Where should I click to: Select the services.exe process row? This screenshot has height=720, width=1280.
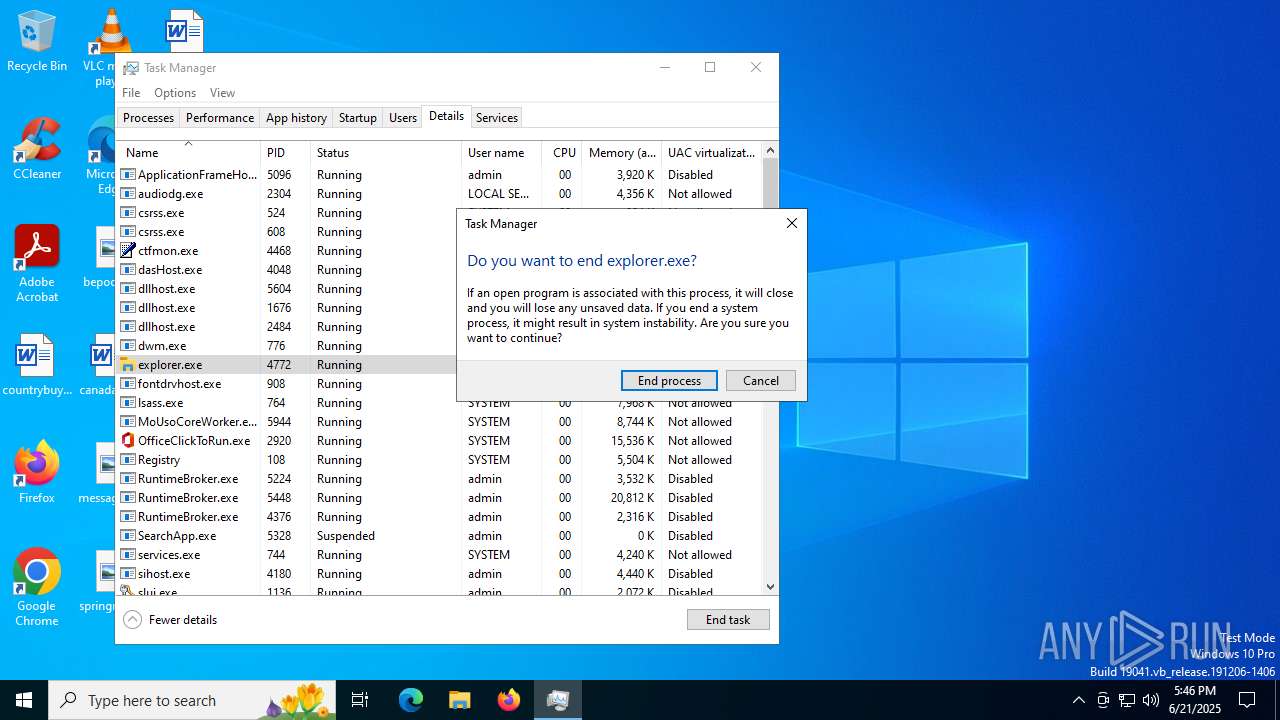tap(440, 555)
